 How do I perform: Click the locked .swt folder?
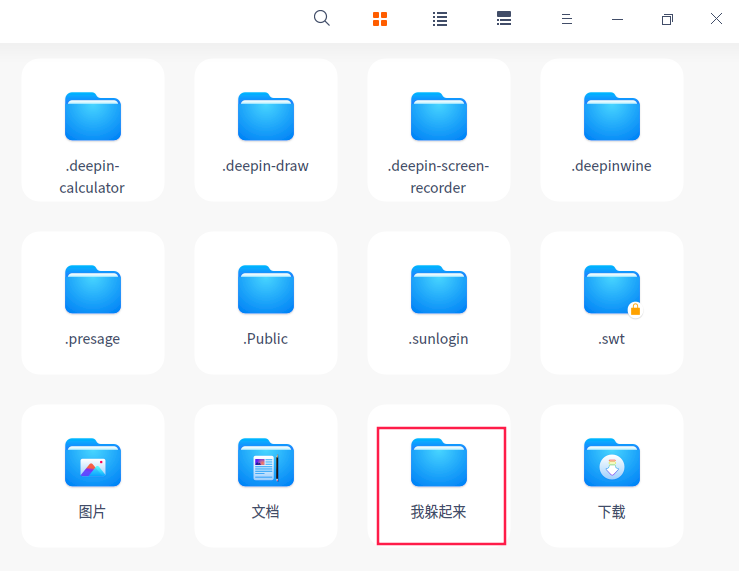[612, 303]
